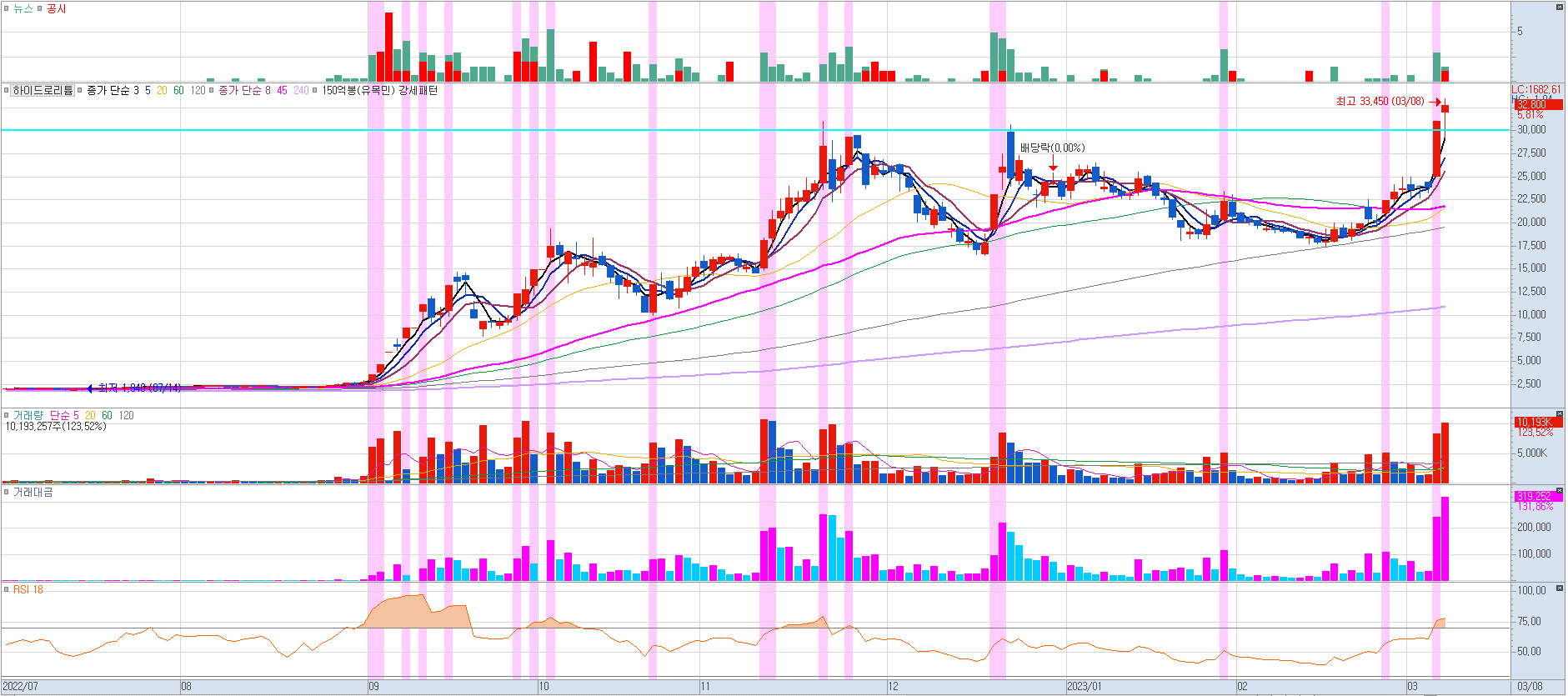1568x696 pixels.
Task: Click the square marker before 거래대금
Action: coord(7,493)
